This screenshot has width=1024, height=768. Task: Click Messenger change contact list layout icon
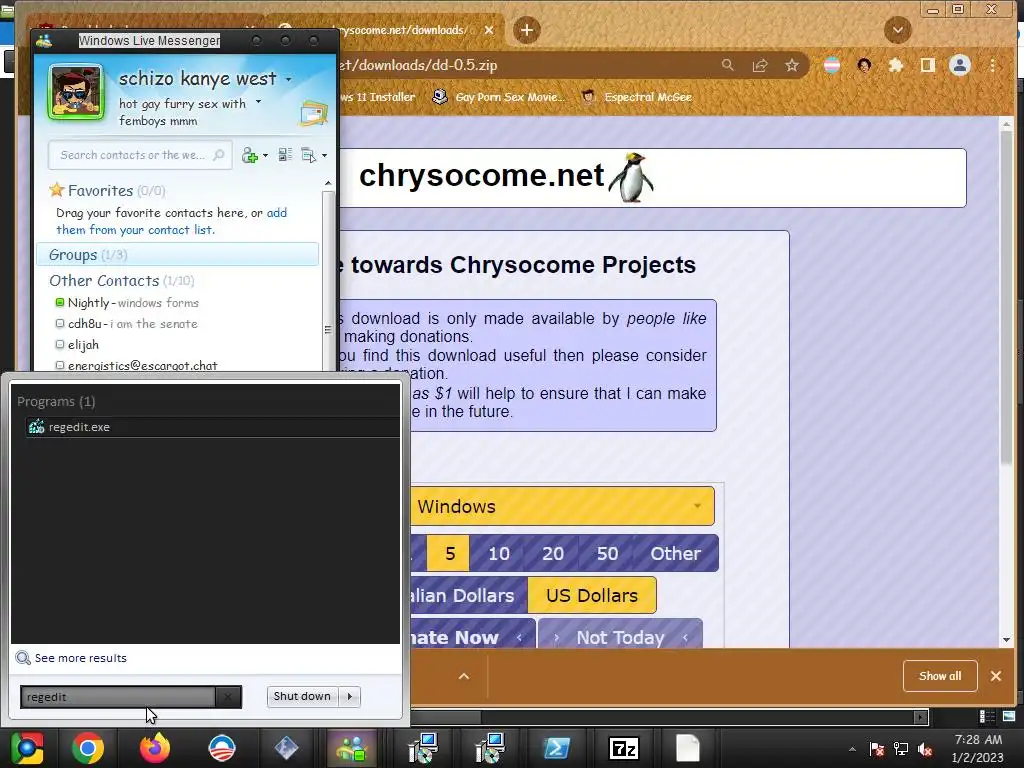285,155
